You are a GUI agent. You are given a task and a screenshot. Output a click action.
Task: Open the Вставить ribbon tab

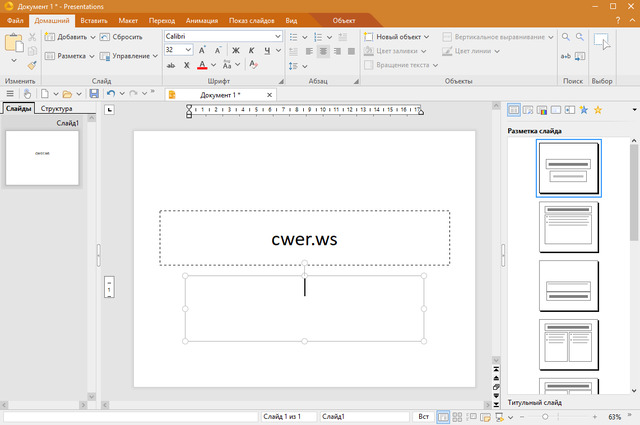point(94,20)
